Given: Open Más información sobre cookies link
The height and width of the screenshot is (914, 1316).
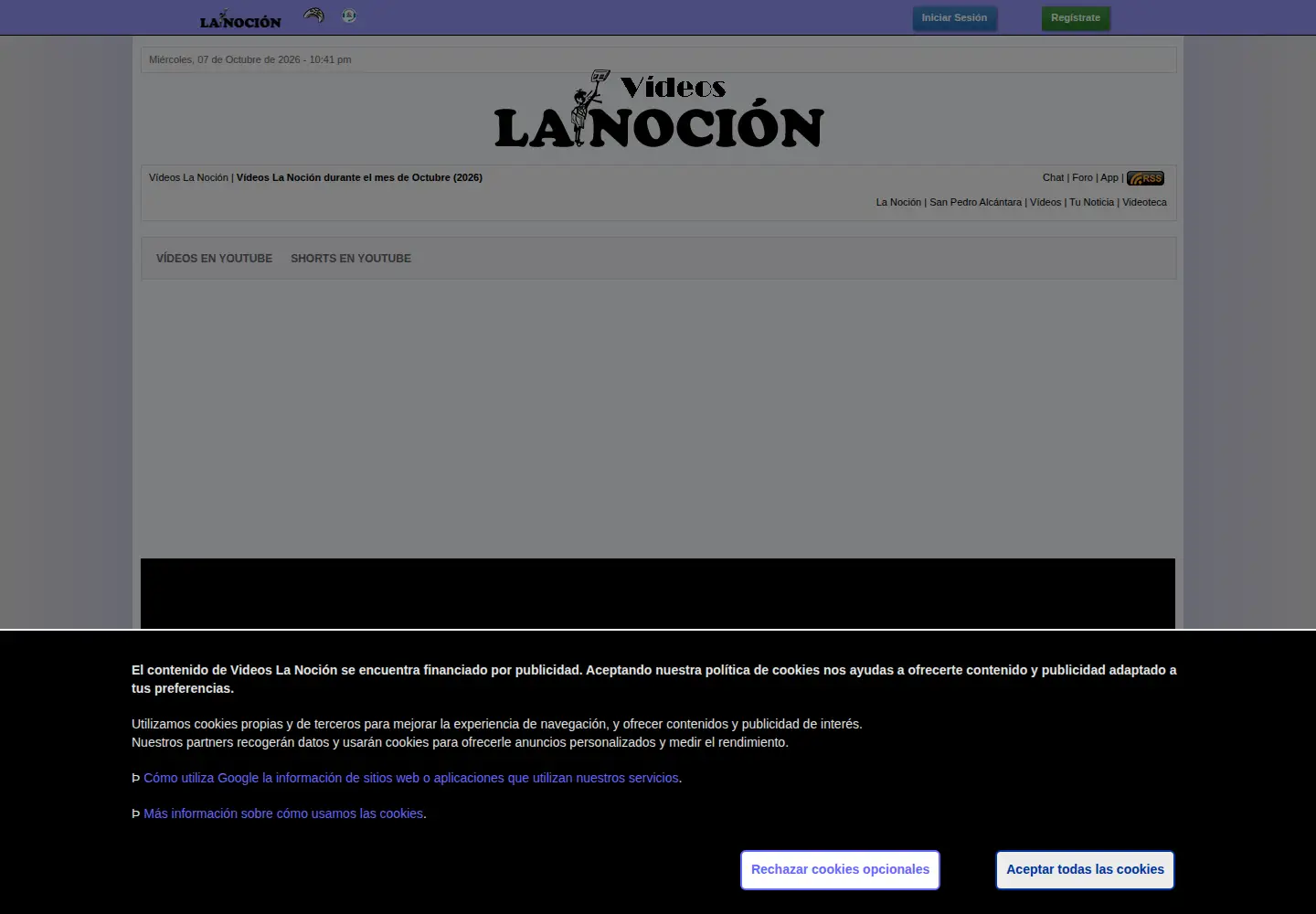Looking at the screenshot, I should tap(283, 813).
